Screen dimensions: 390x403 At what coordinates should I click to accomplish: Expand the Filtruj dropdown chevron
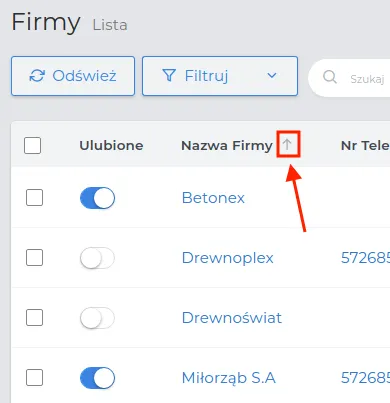point(272,76)
